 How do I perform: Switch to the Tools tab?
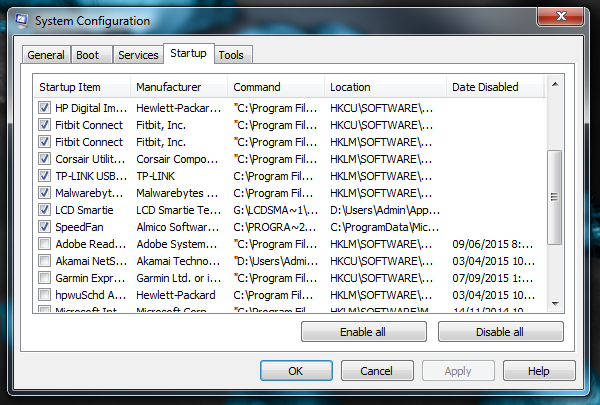pyautogui.click(x=233, y=55)
